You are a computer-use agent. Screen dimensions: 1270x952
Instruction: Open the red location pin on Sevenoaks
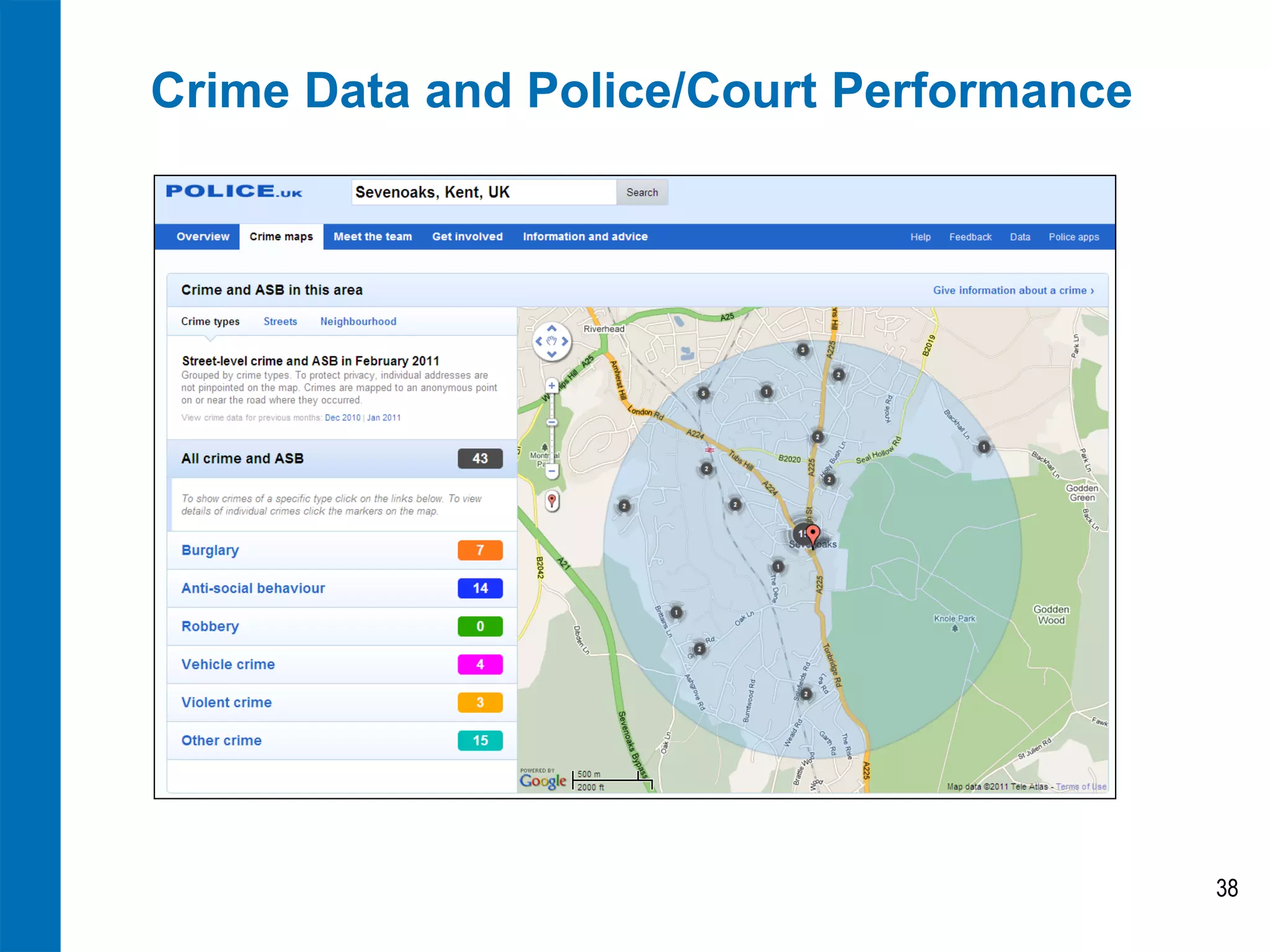[813, 535]
